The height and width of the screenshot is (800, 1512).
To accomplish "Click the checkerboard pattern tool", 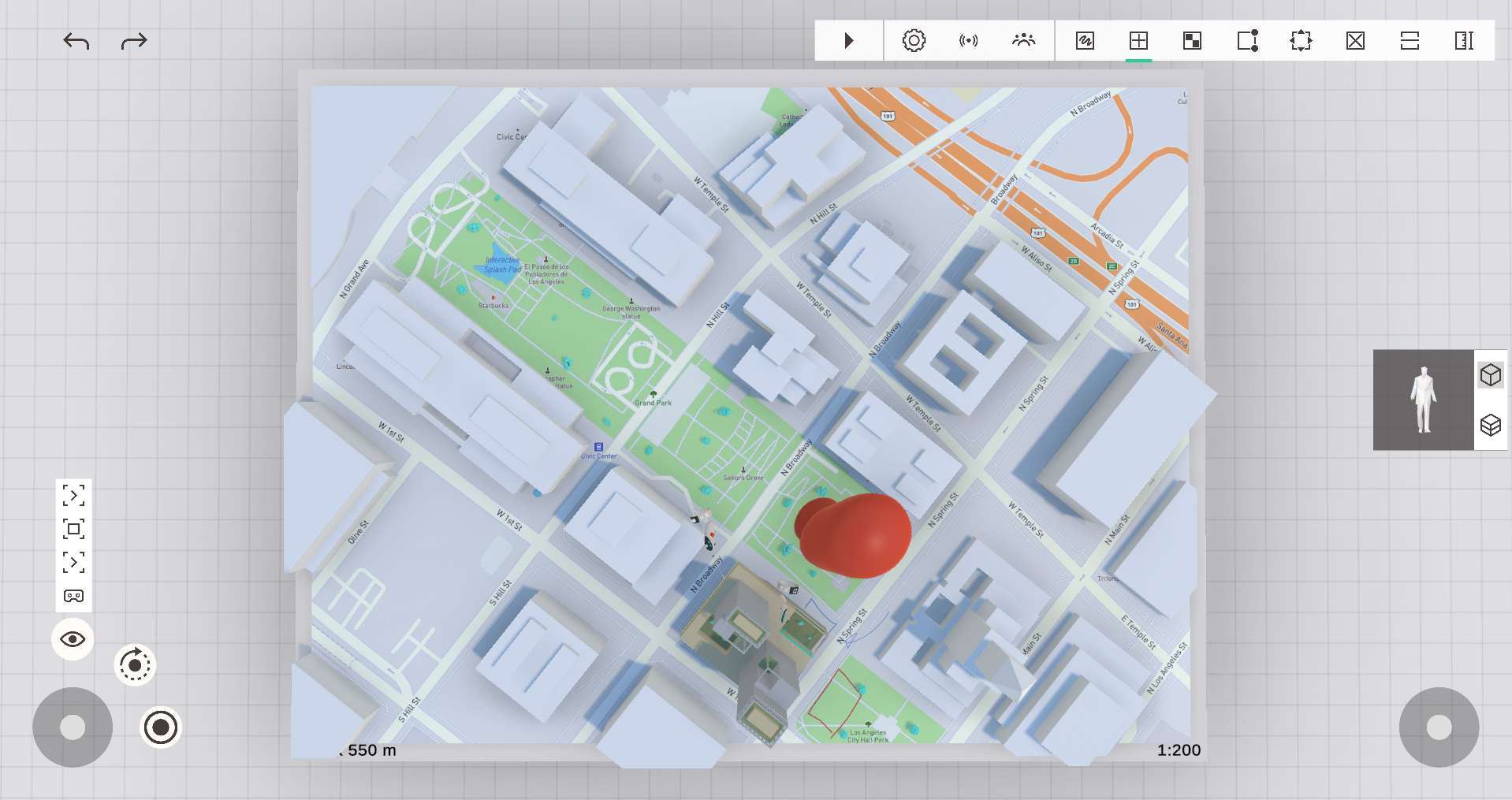I will click(1192, 40).
